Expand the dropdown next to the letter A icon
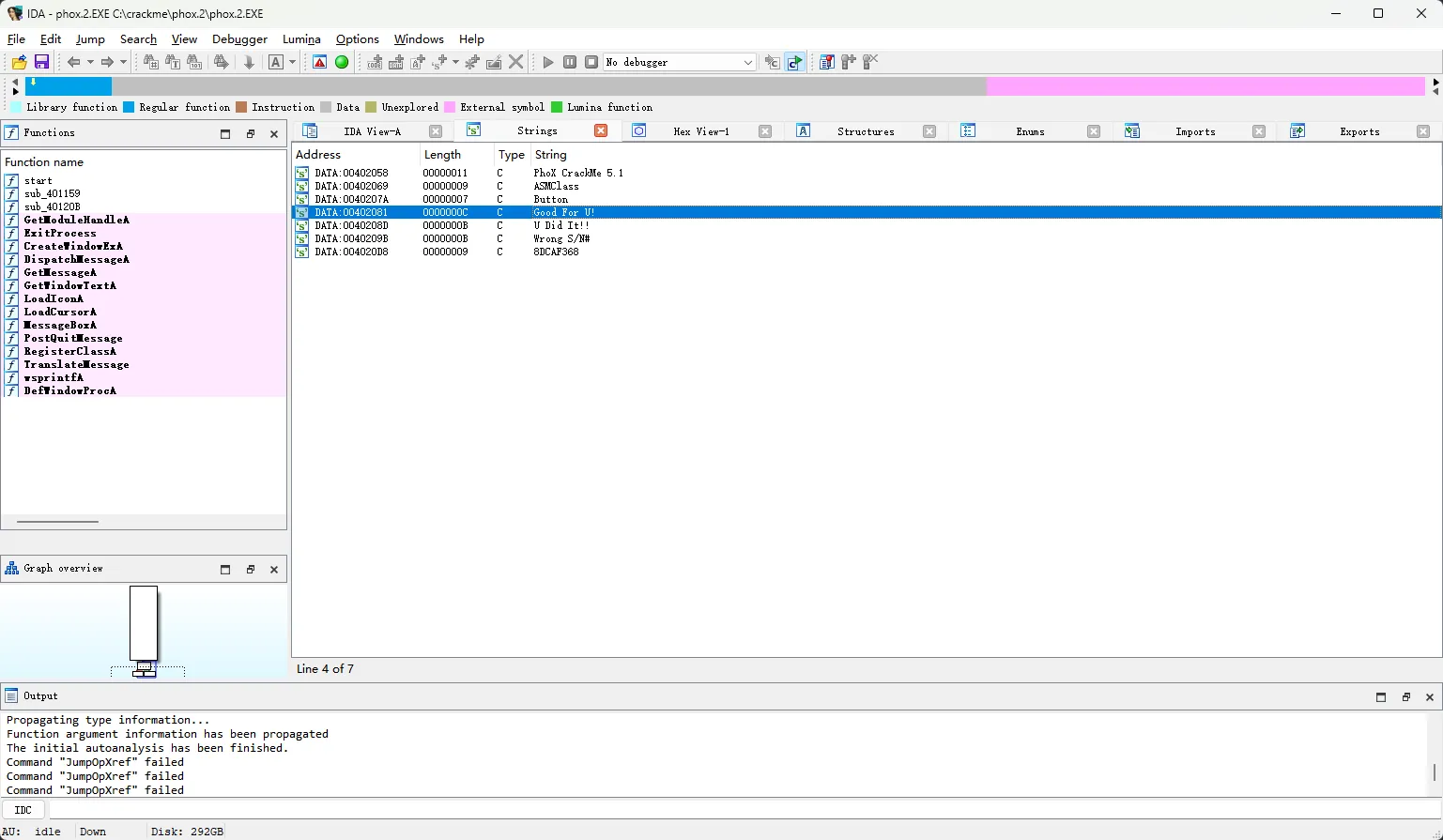The image size is (1443, 840). [x=292, y=62]
